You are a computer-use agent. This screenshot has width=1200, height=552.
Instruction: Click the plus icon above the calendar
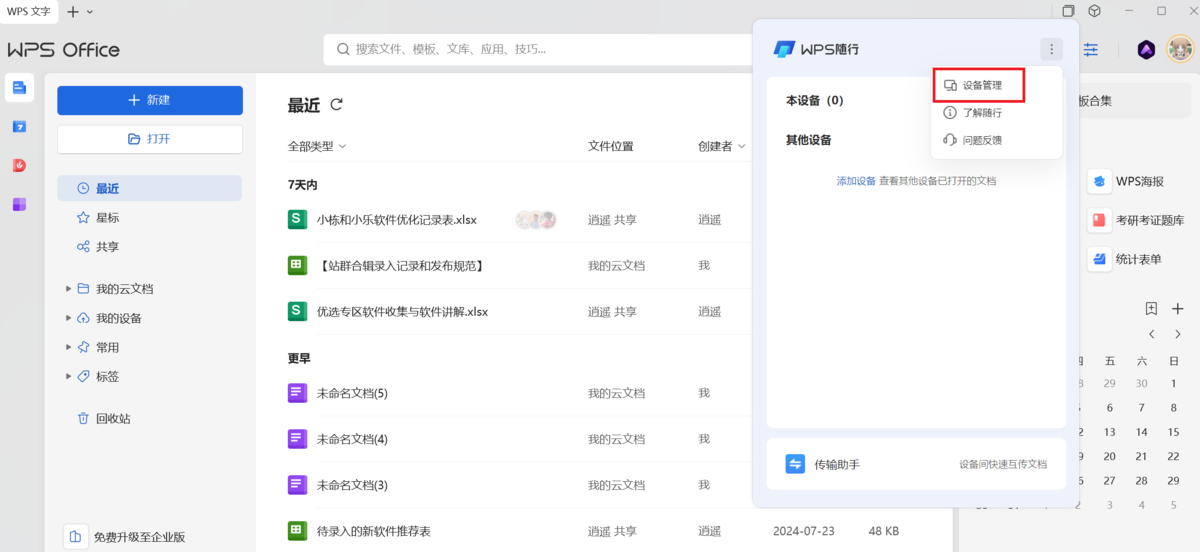click(1177, 309)
